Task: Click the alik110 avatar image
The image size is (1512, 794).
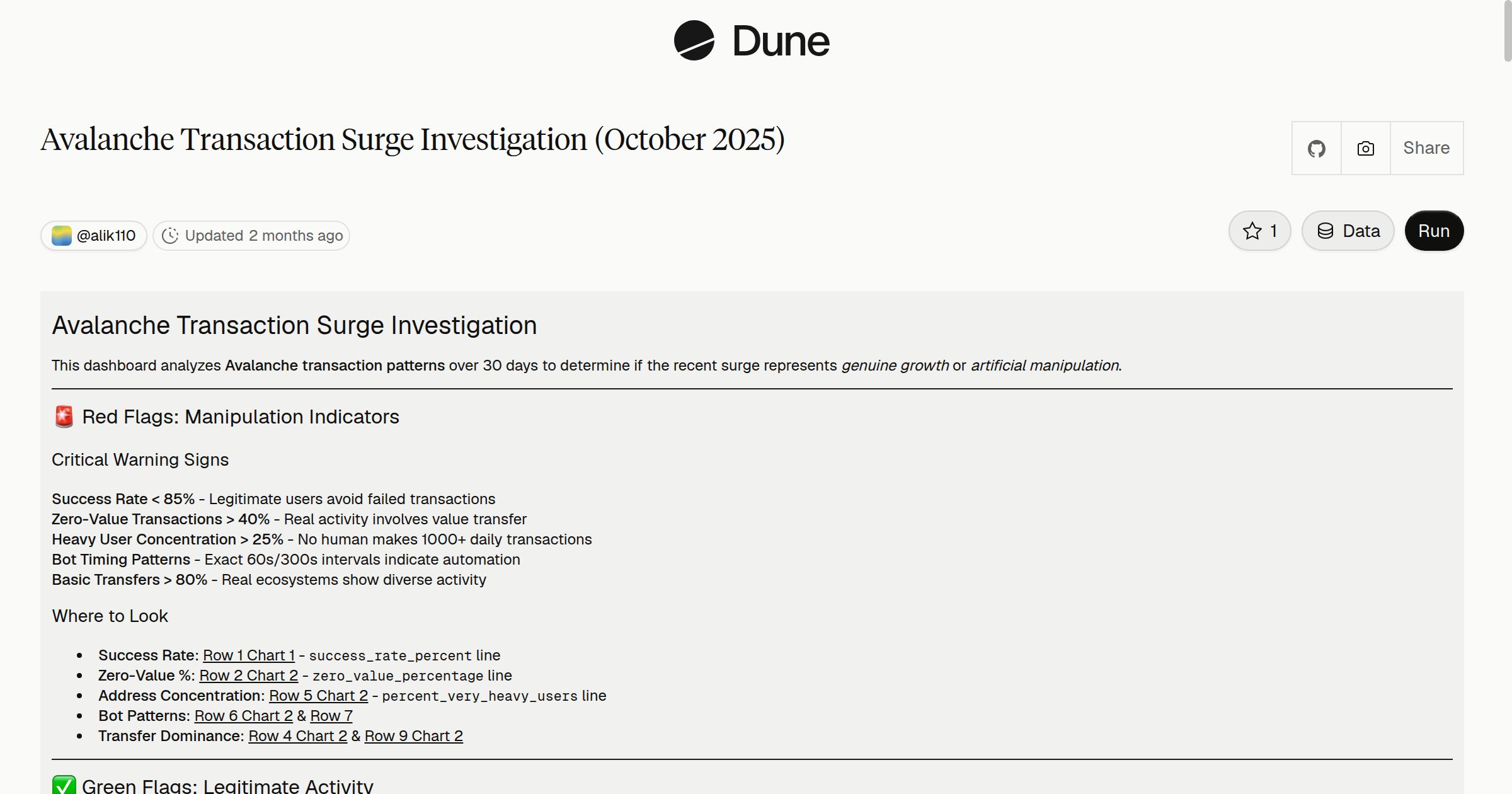Action: tap(62, 236)
